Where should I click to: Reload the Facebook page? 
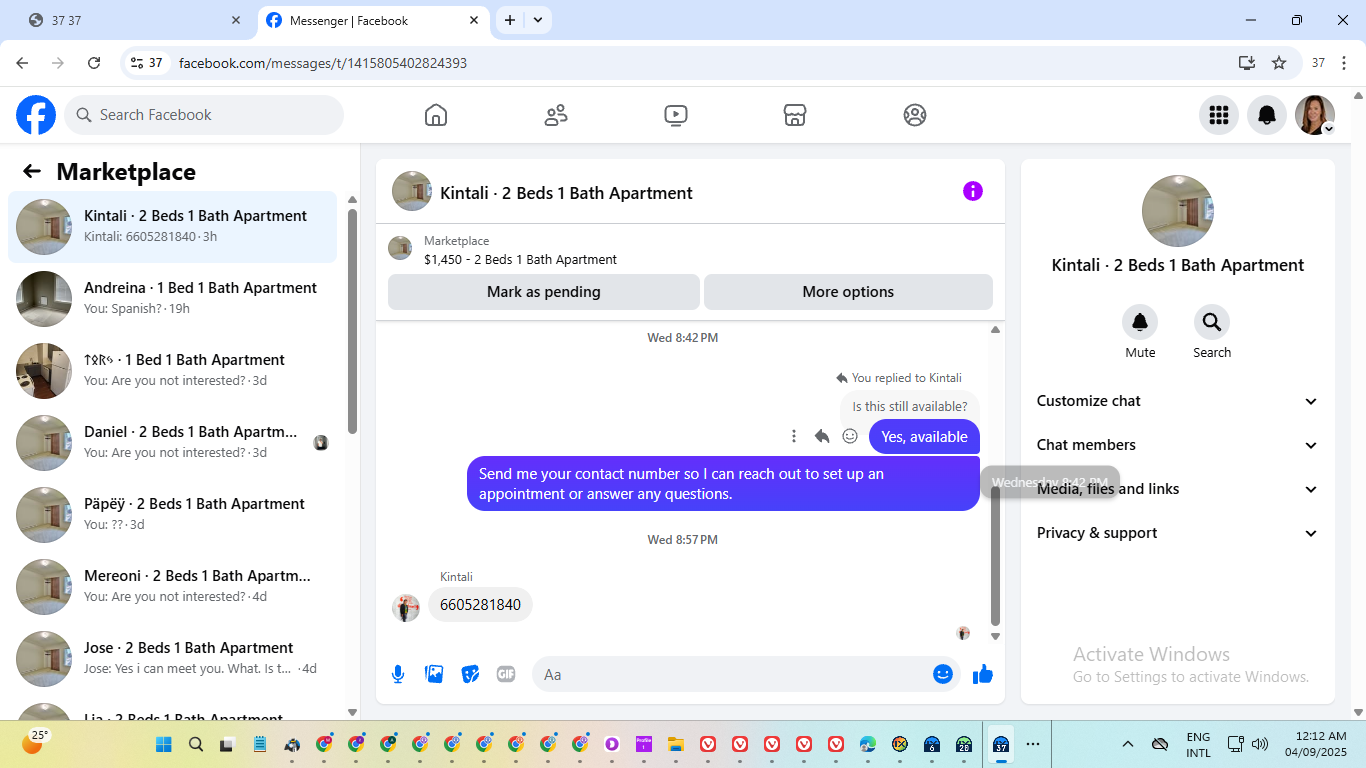coord(94,63)
